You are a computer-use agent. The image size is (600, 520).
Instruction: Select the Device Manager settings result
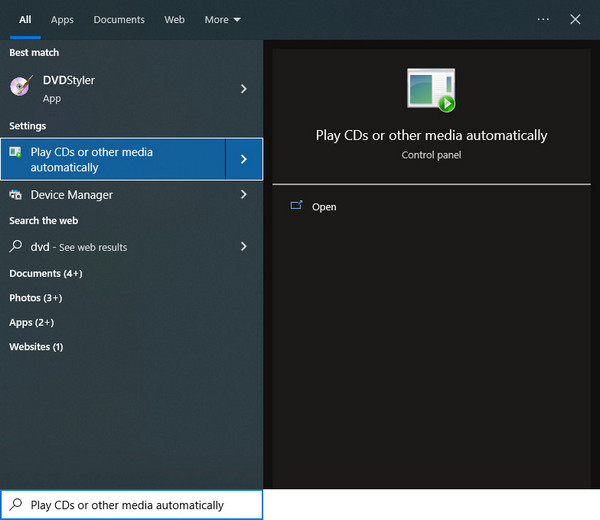(x=132, y=195)
